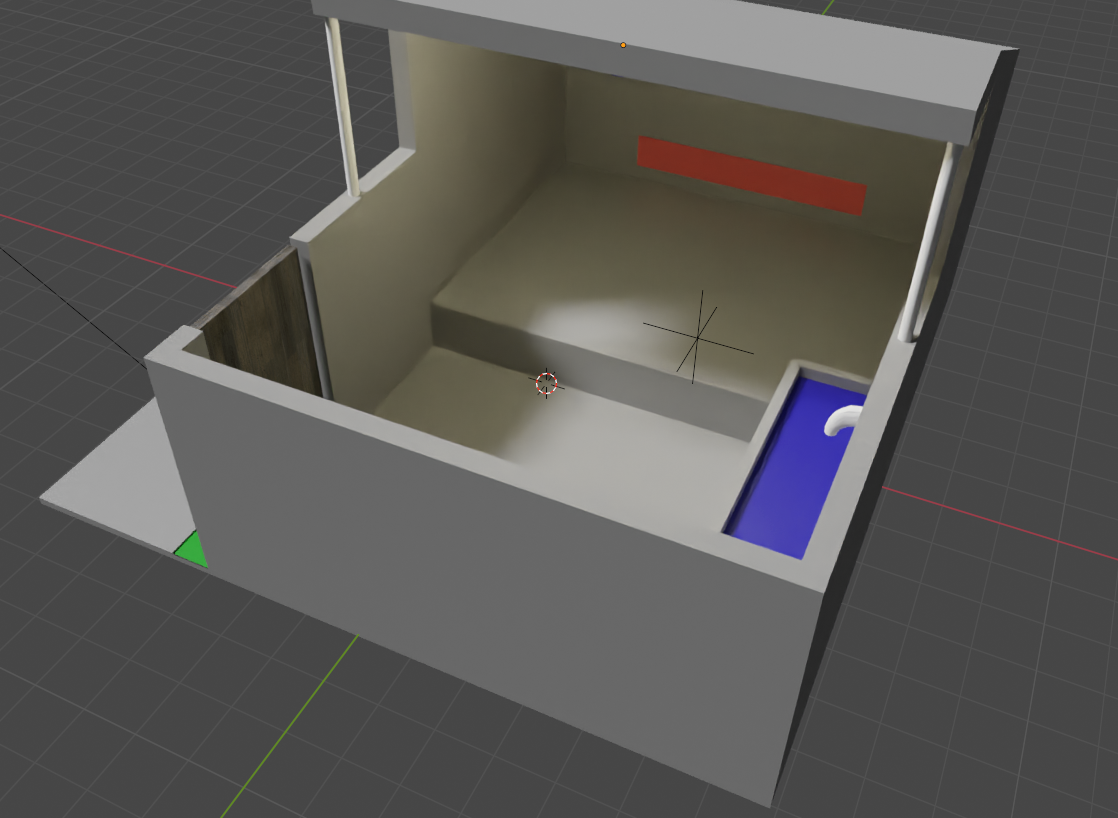This screenshot has width=1118, height=818.
Task: Click the red-and-white 3D cursor
Action: pyautogui.click(x=546, y=384)
